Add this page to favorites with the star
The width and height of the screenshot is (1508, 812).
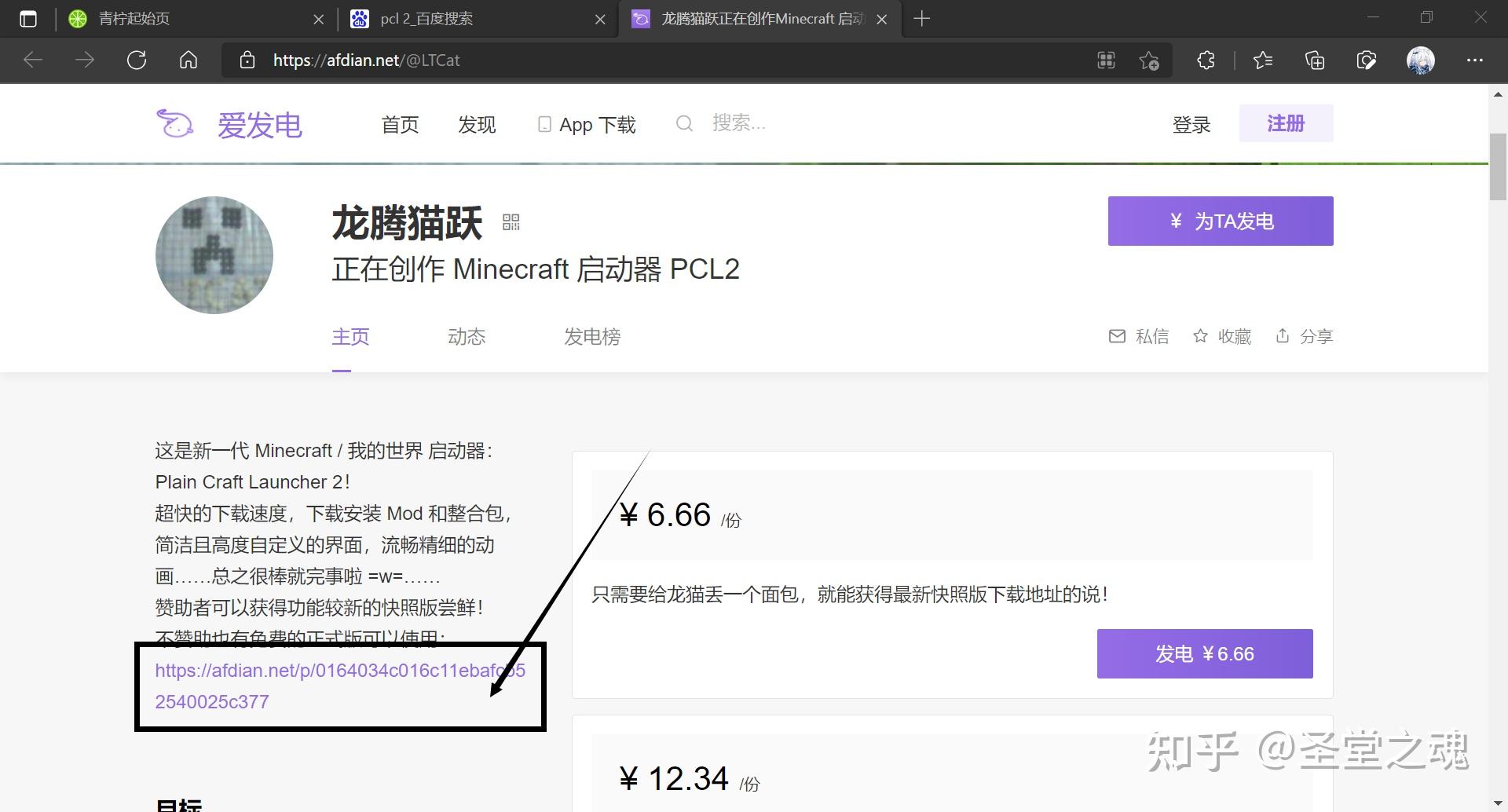[x=1149, y=60]
